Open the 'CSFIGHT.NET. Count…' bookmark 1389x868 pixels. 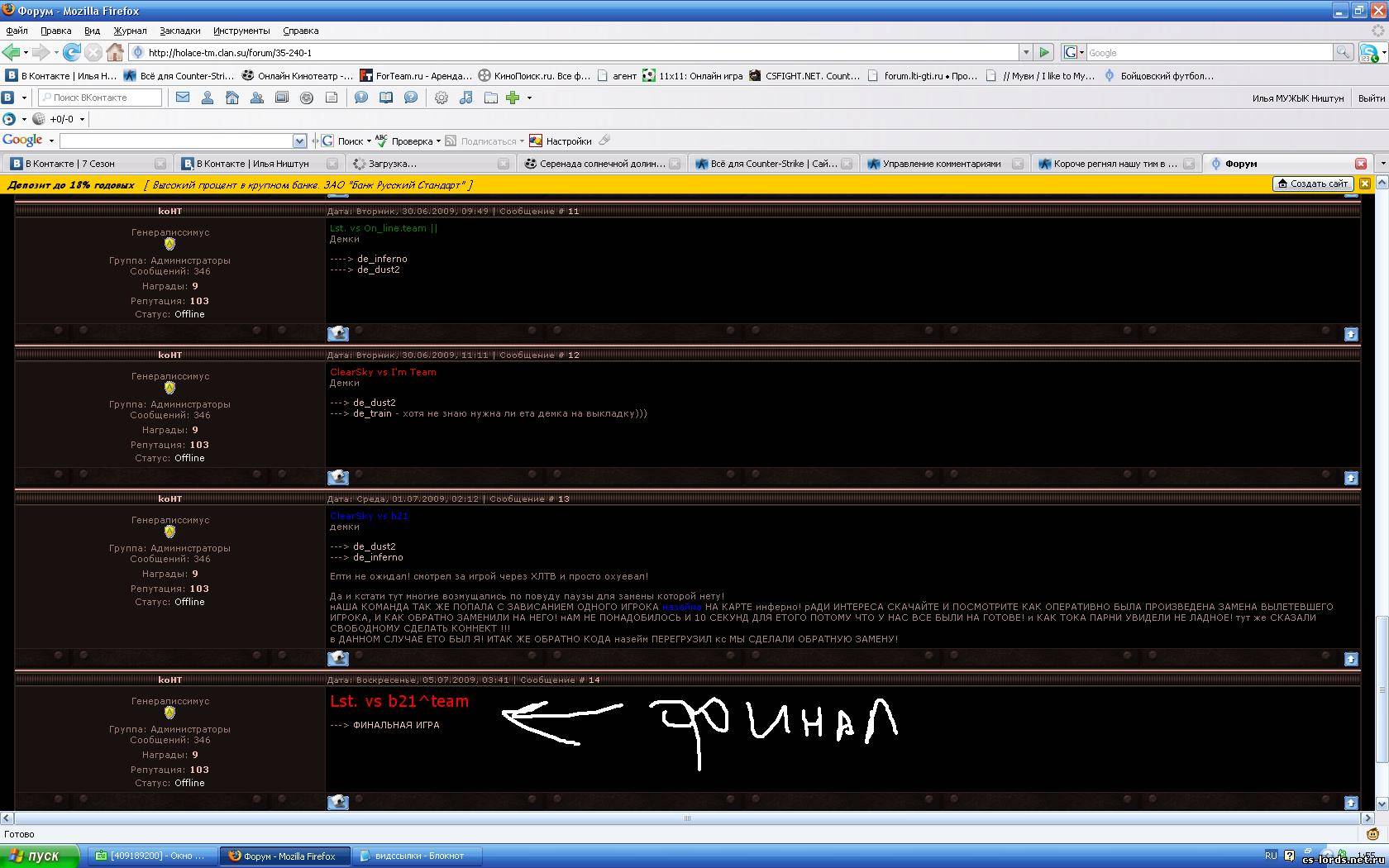[804, 76]
